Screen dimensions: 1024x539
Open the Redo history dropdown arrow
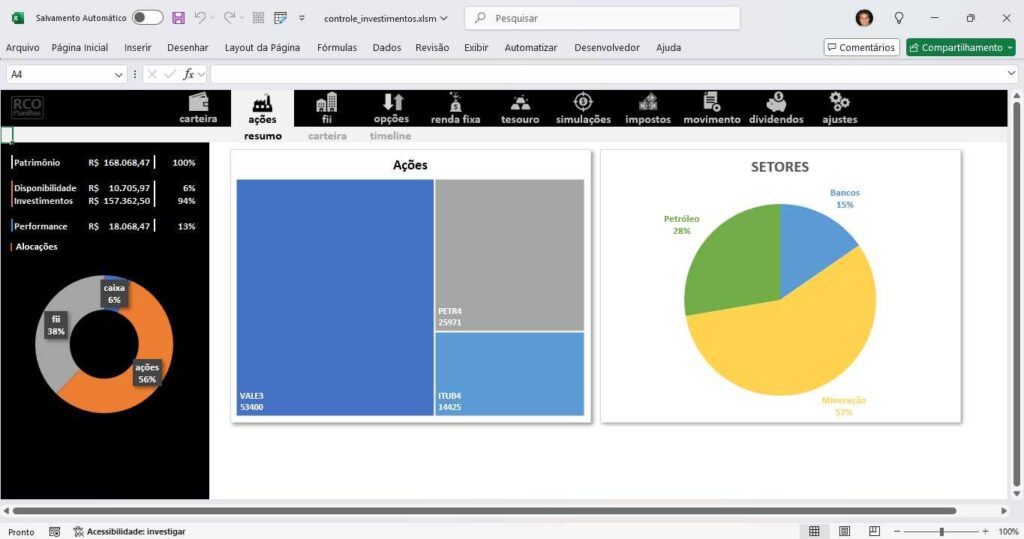click(241, 18)
